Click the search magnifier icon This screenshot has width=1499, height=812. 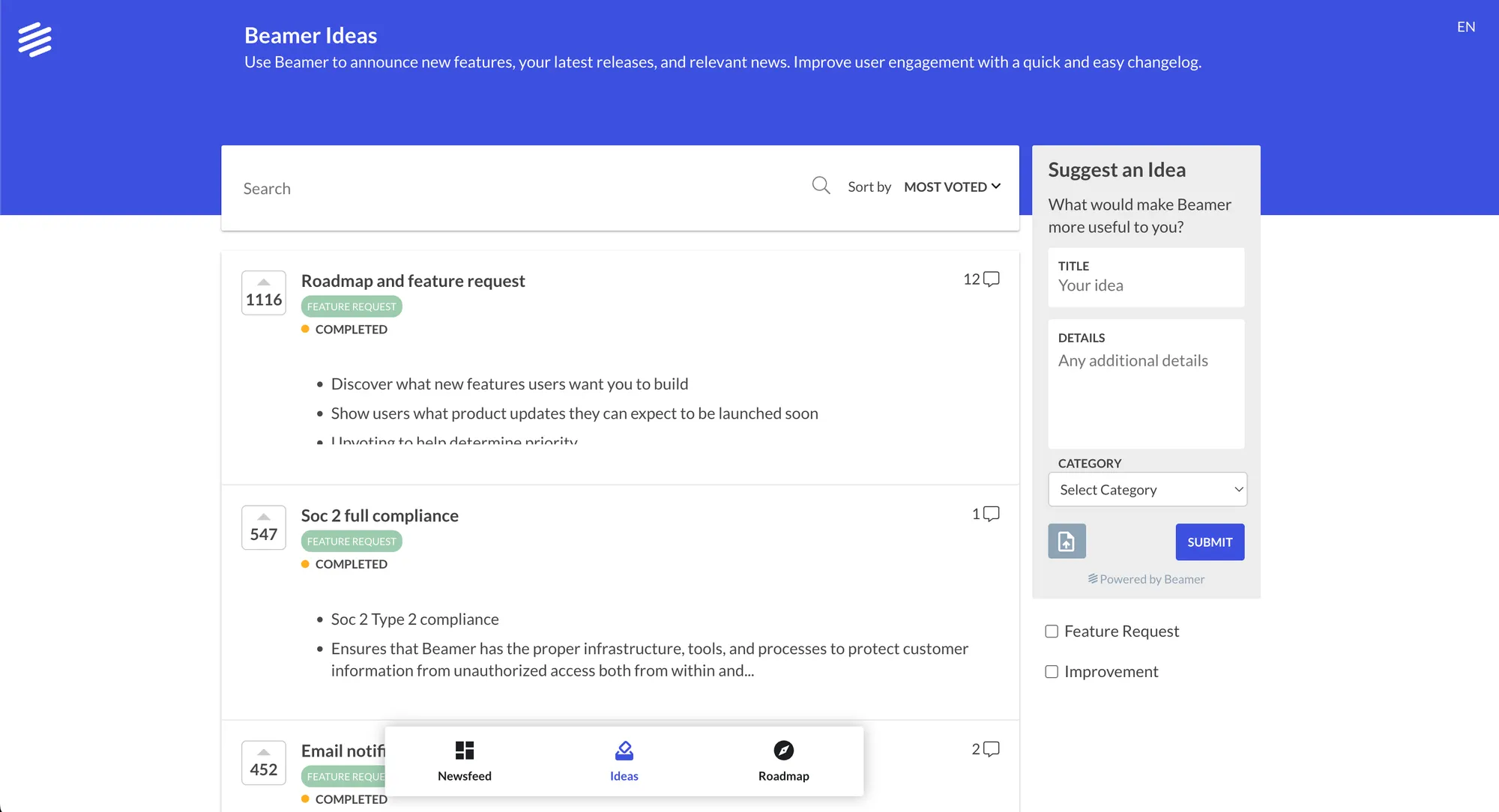(x=821, y=185)
